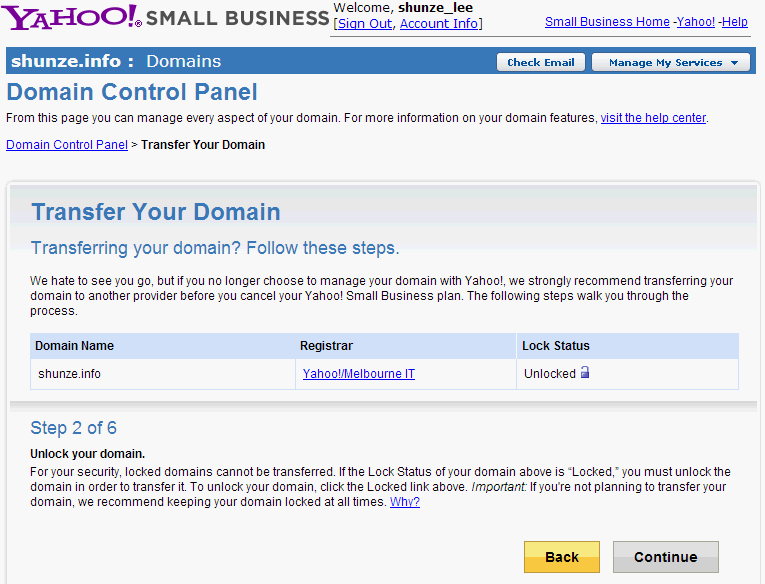Return to Domain Control Panel breadcrumb
765x584 pixels.
pos(67,145)
